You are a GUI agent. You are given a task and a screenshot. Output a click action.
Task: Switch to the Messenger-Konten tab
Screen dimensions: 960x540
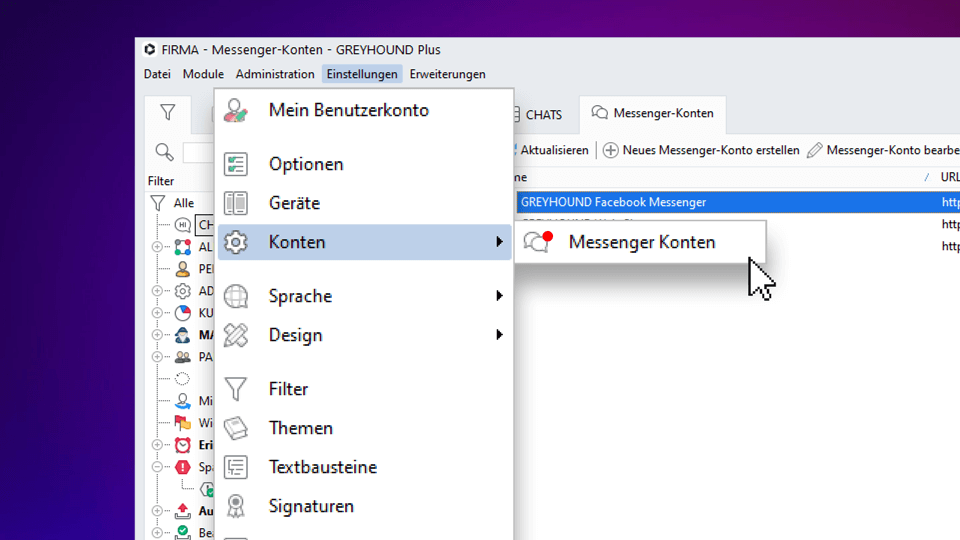(653, 114)
